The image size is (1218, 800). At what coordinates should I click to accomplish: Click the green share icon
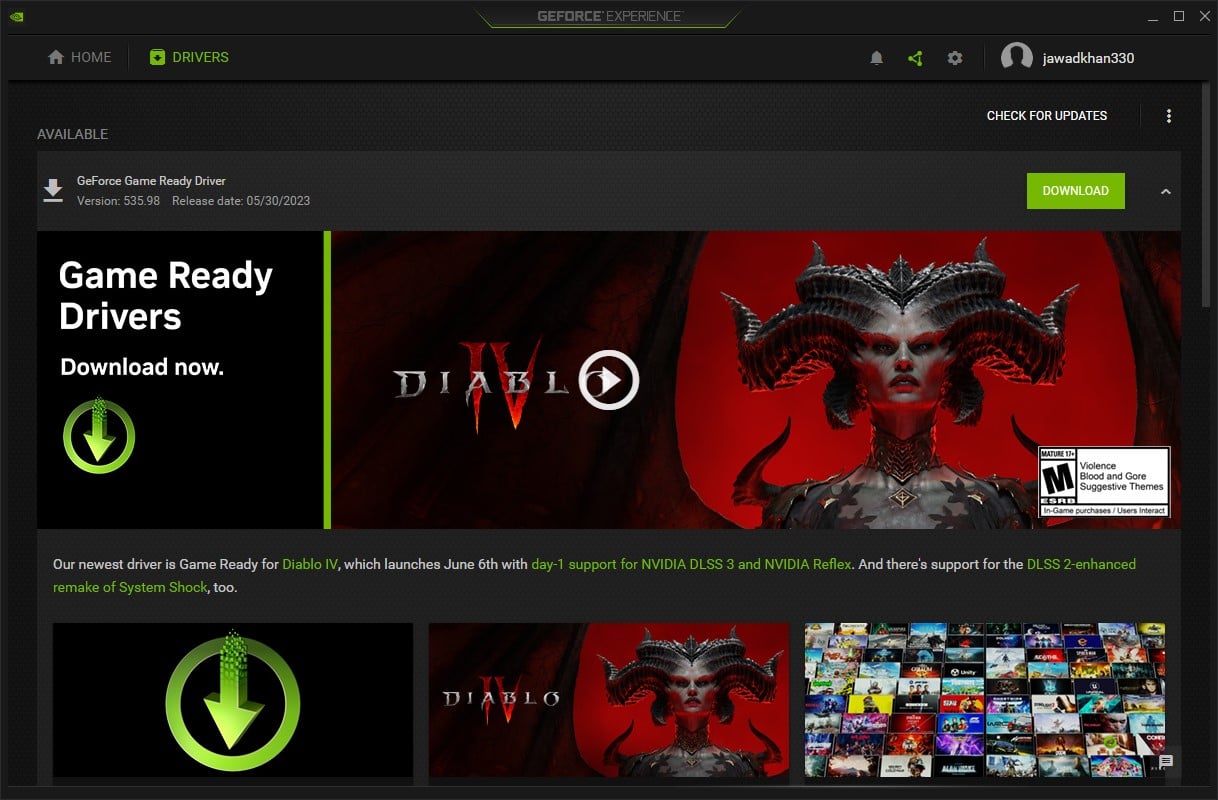[x=915, y=58]
